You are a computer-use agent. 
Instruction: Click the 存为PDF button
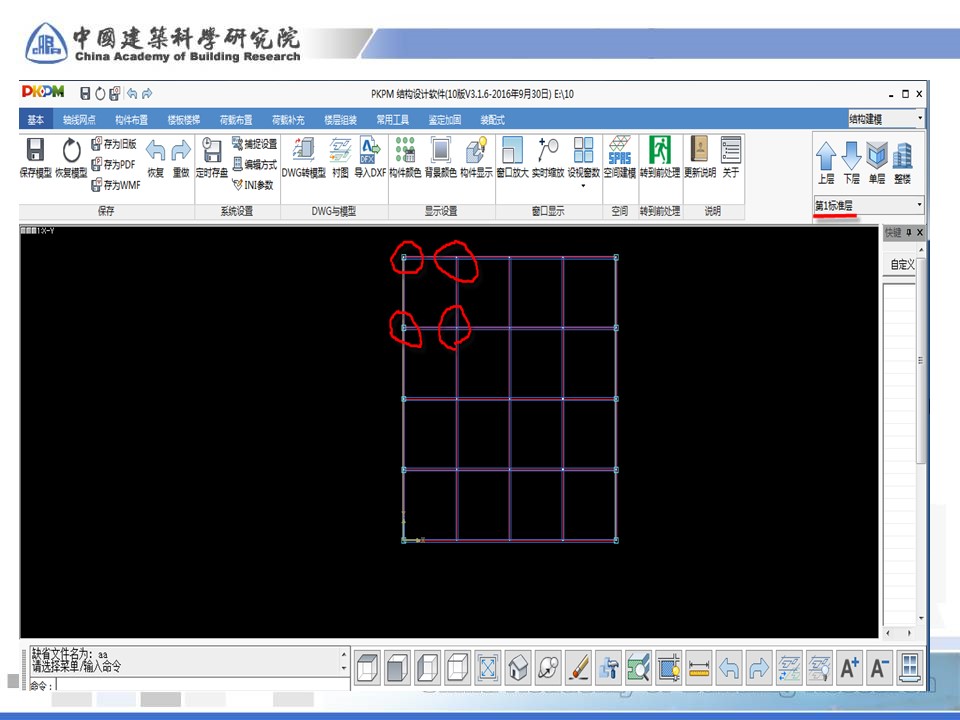click(x=113, y=165)
